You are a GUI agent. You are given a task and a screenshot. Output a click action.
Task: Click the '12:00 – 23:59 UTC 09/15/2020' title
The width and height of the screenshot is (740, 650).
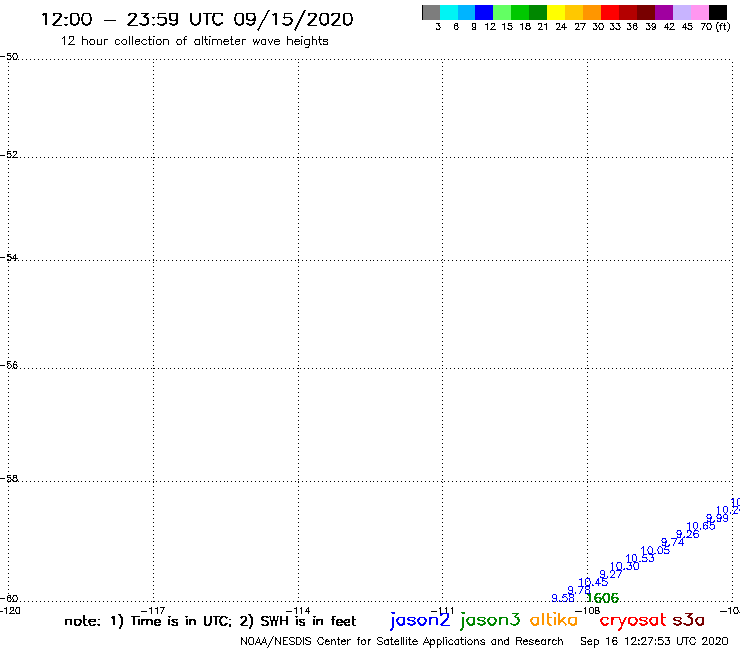pyautogui.click(x=197, y=20)
